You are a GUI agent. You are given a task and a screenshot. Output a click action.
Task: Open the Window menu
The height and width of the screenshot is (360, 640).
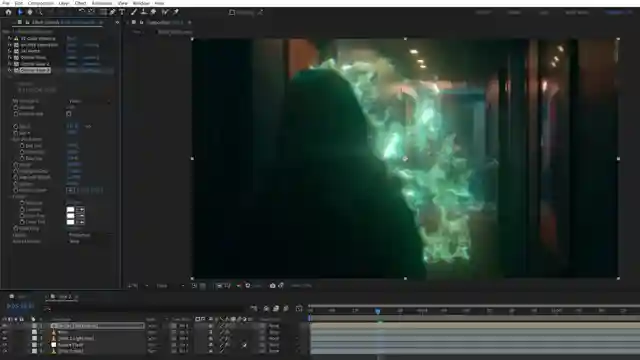(x=141, y=3)
